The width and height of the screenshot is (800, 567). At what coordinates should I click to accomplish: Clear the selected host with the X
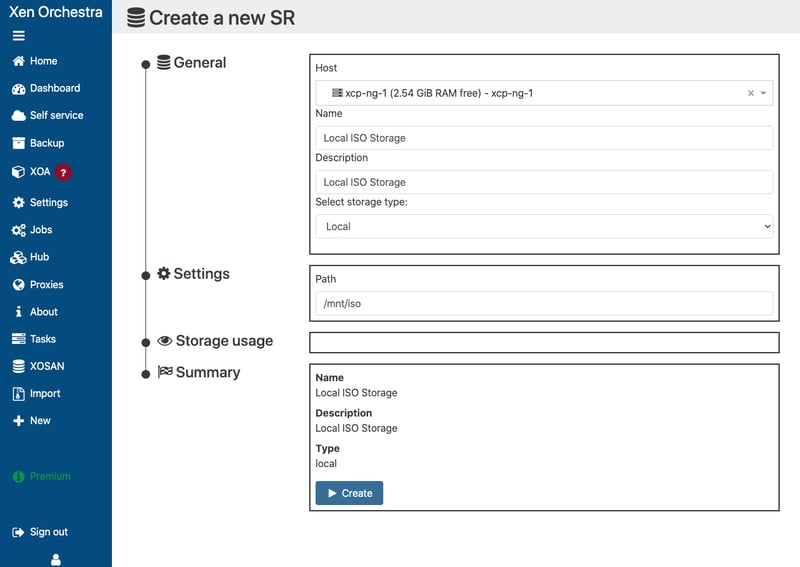pyautogui.click(x=751, y=93)
